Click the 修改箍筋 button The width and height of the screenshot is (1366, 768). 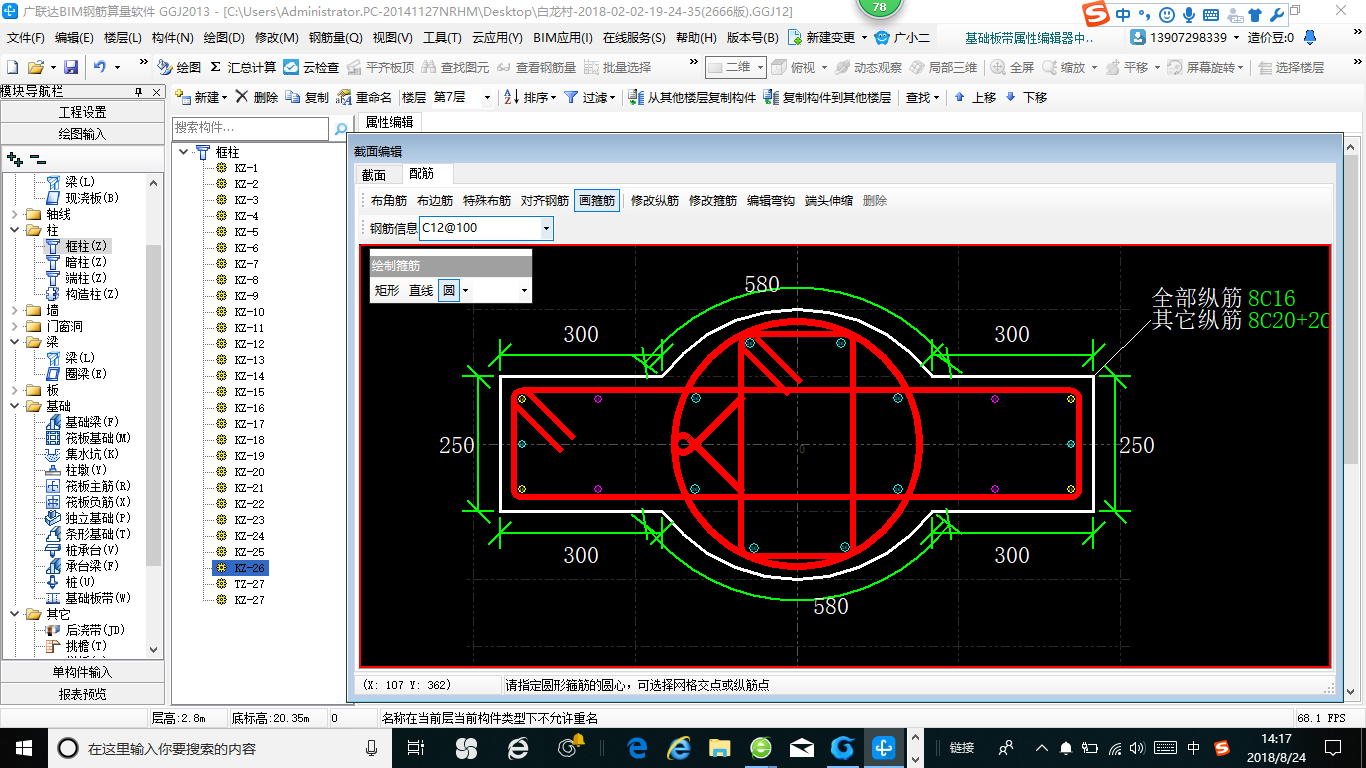click(713, 200)
